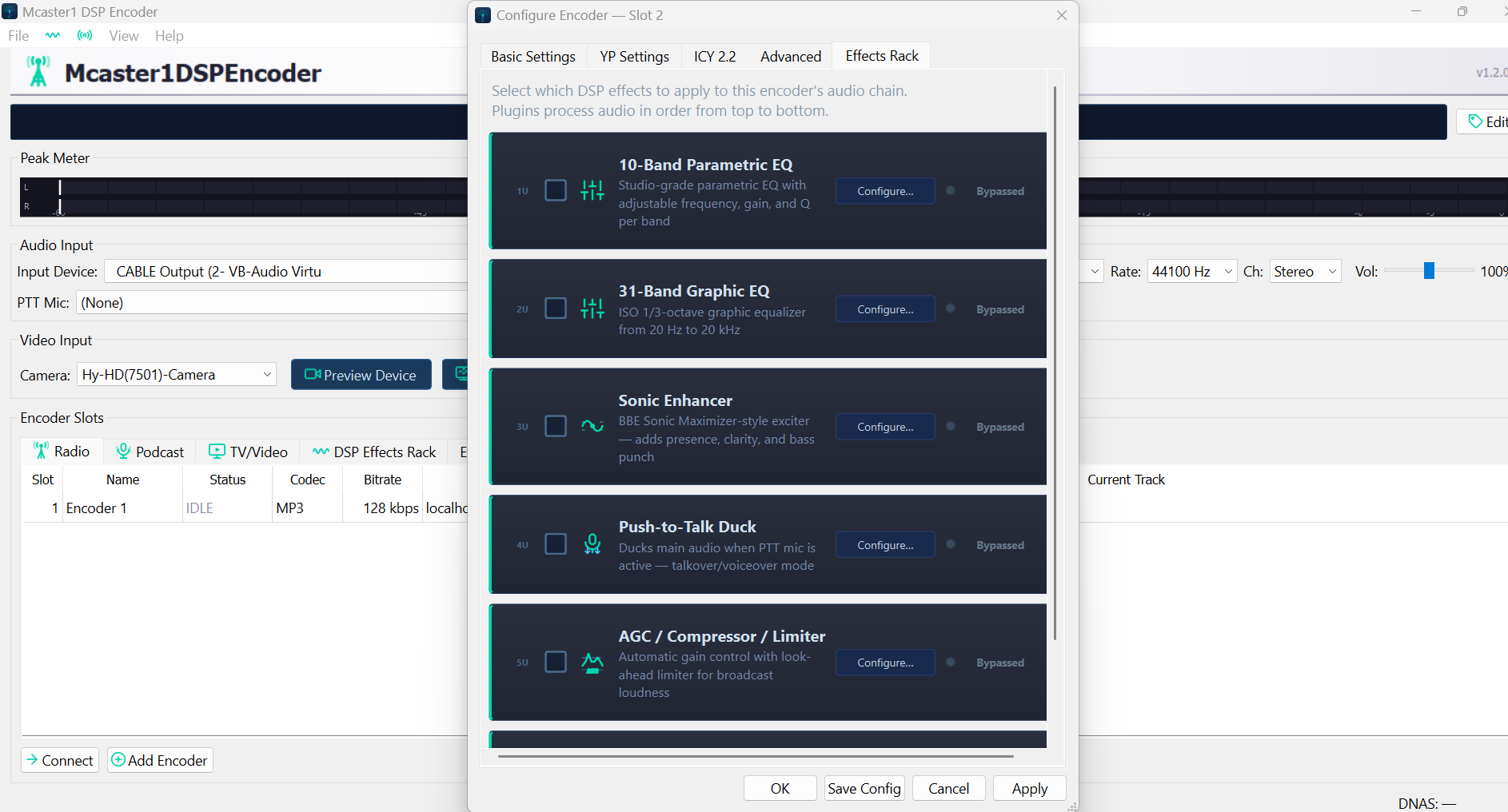
Task: Enable the Sonic Enhancer effect checkbox
Action: [x=556, y=426]
